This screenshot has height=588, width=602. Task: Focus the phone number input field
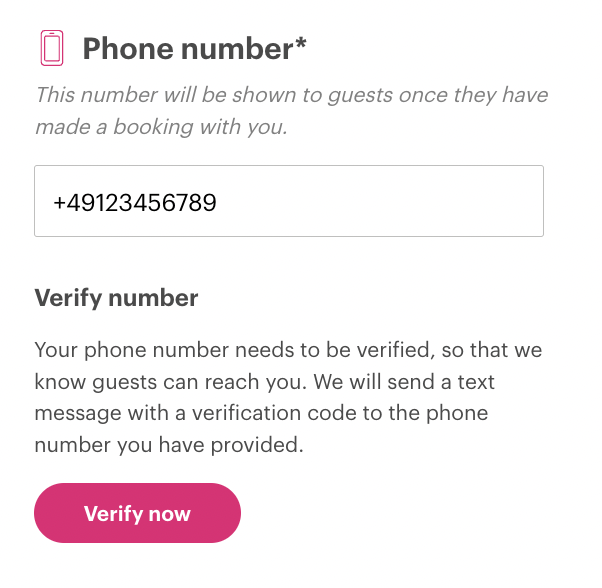coord(289,201)
